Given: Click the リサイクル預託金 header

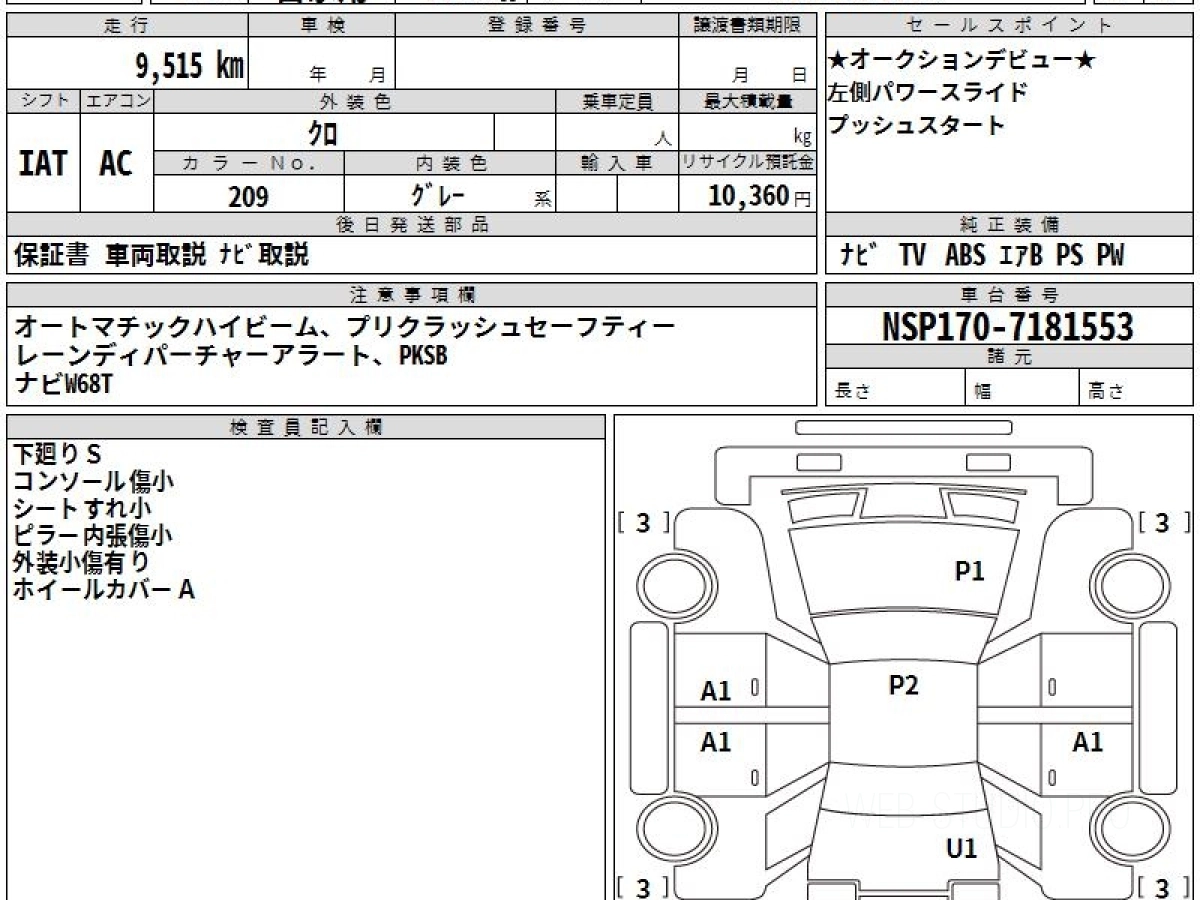Looking at the screenshot, I should [x=747, y=163].
